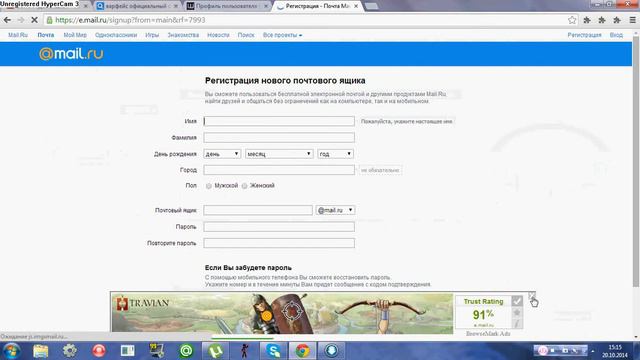The width and height of the screenshot is (640, 360).
Task: Close the Профиль пользователя tab
Action: click(x=266, y=6)
